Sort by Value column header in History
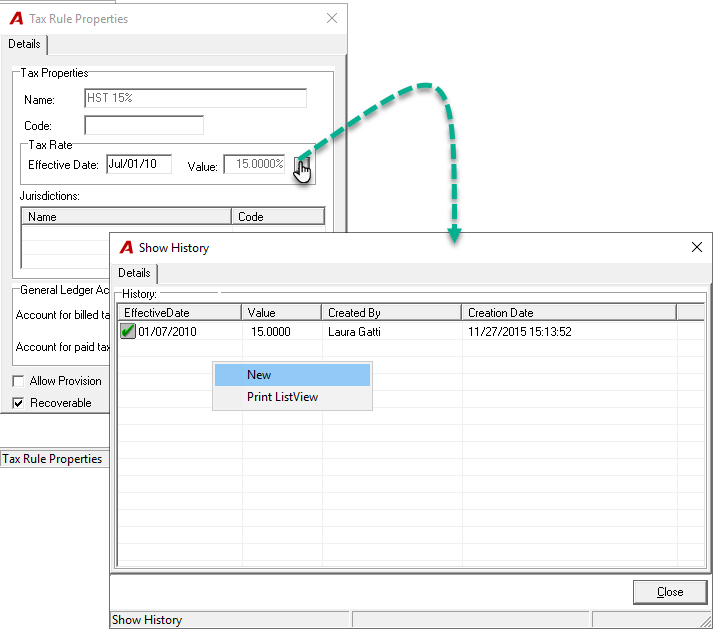The height and width of the screenshot is (630, 718). coord(282,313)
